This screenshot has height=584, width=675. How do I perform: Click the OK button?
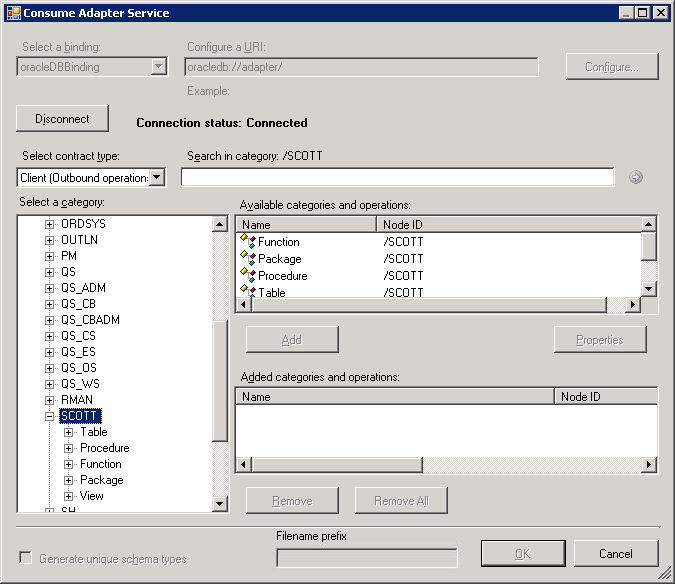(523, 553)
